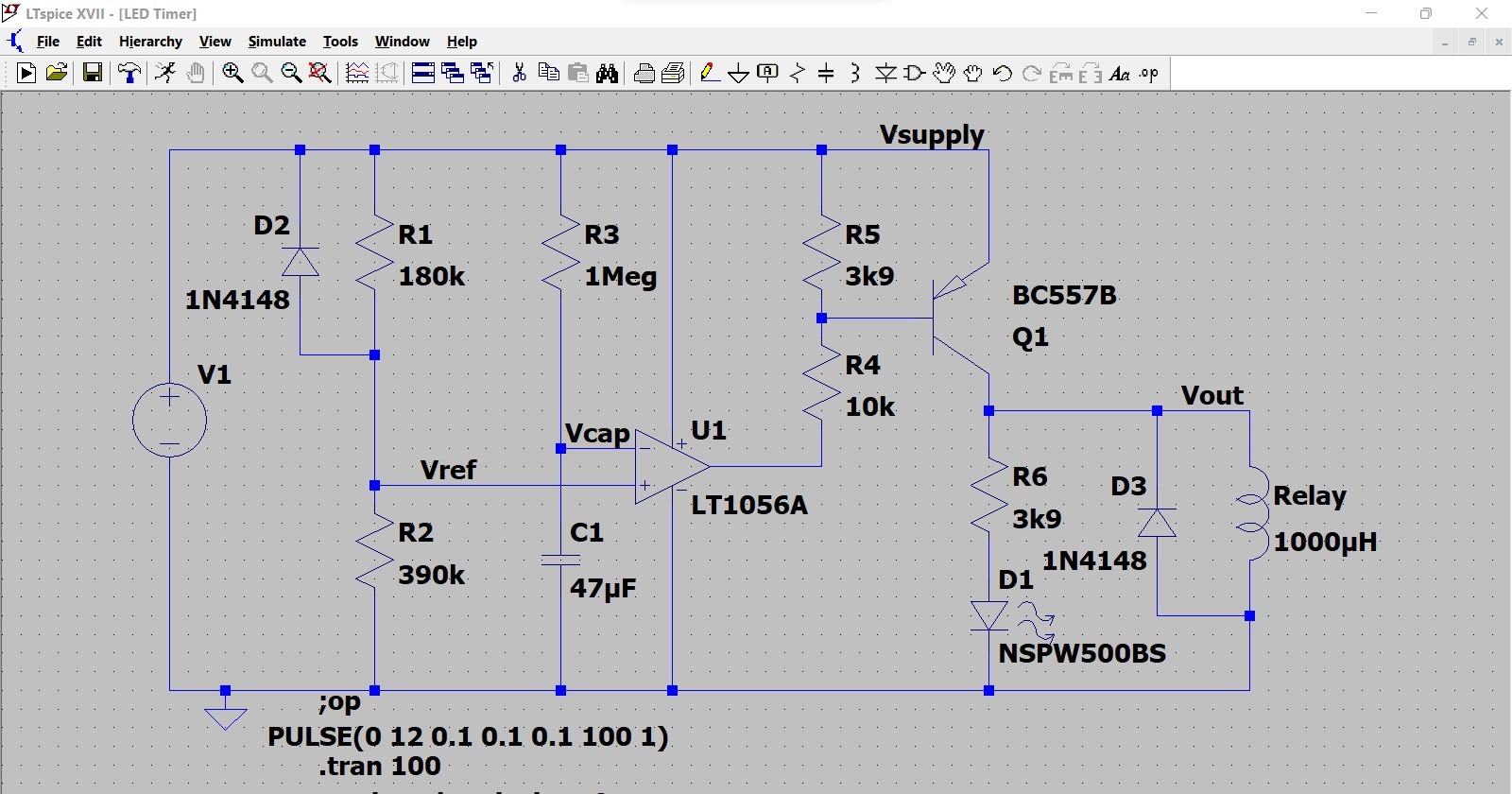
Task: Zoom to fit with crossed magnifier
Action: [x=320, y=73]
